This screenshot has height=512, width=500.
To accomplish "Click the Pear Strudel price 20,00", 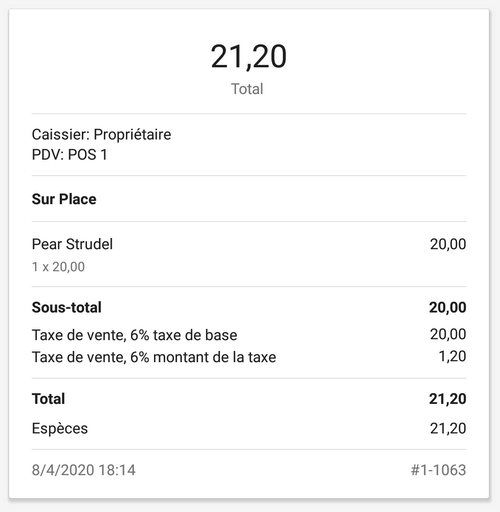I will coord(448,244).
